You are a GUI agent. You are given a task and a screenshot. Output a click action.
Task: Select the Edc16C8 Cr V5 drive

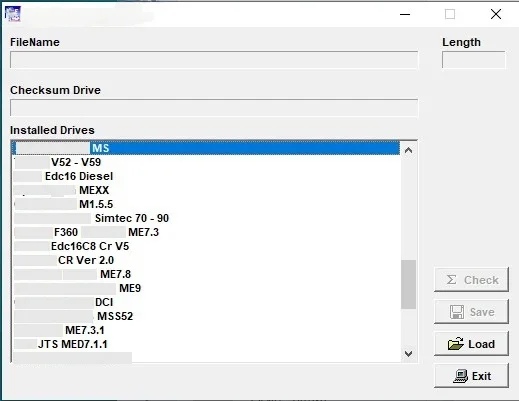[206, 246]
